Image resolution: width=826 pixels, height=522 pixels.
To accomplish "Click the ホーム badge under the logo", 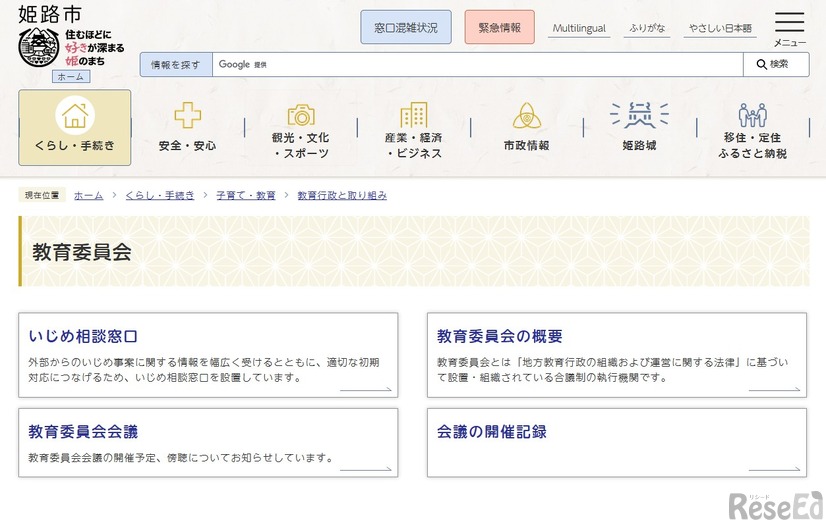I will 71,77.
